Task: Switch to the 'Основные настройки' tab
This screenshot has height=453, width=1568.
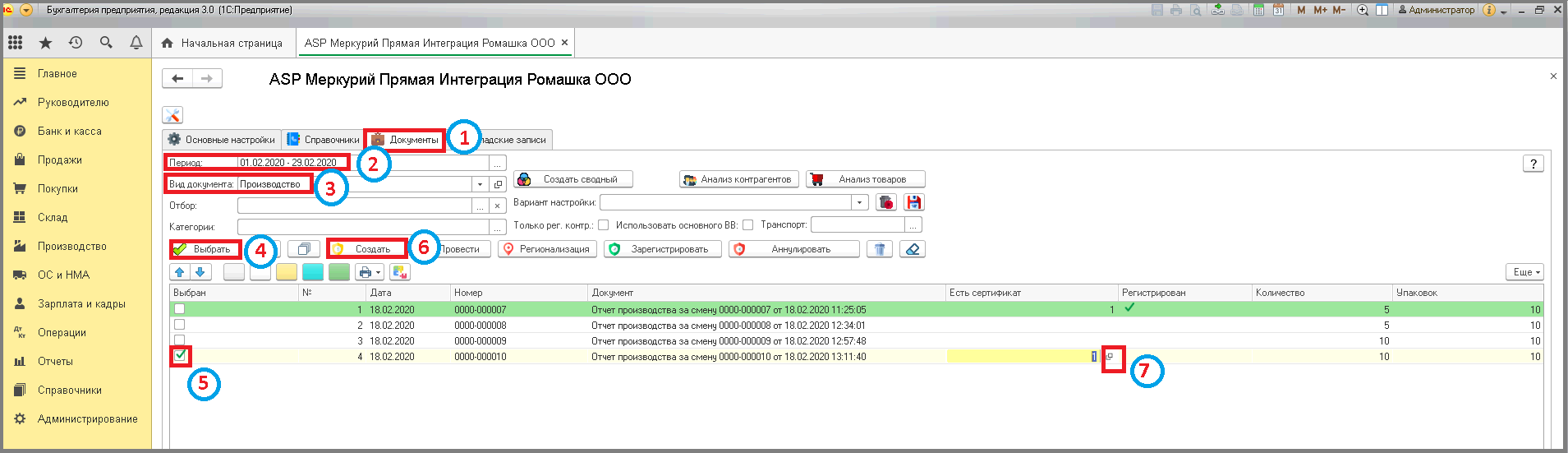Action: [222, 140]
